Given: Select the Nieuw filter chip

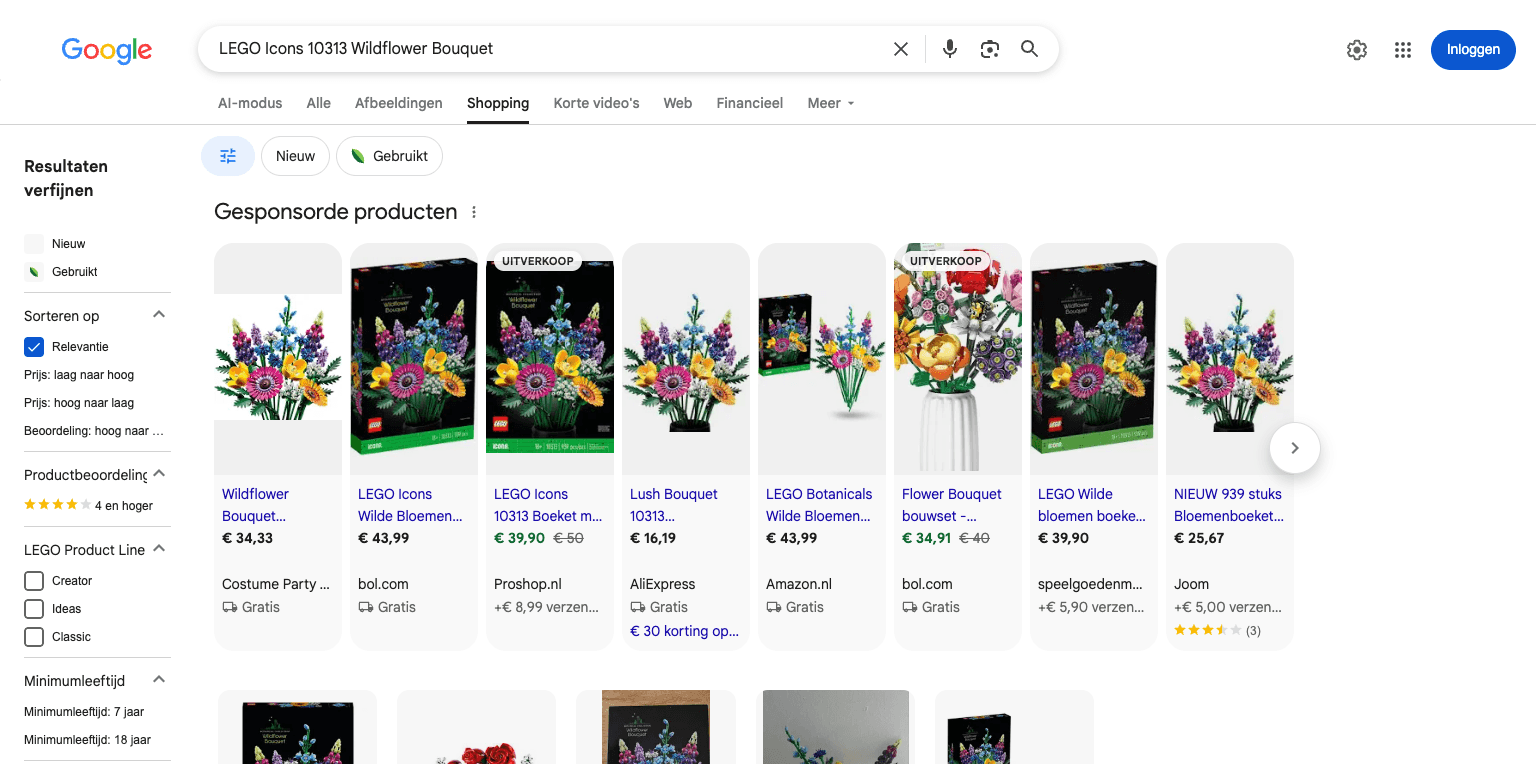Looking at the screenshot, I should (295, 156).
